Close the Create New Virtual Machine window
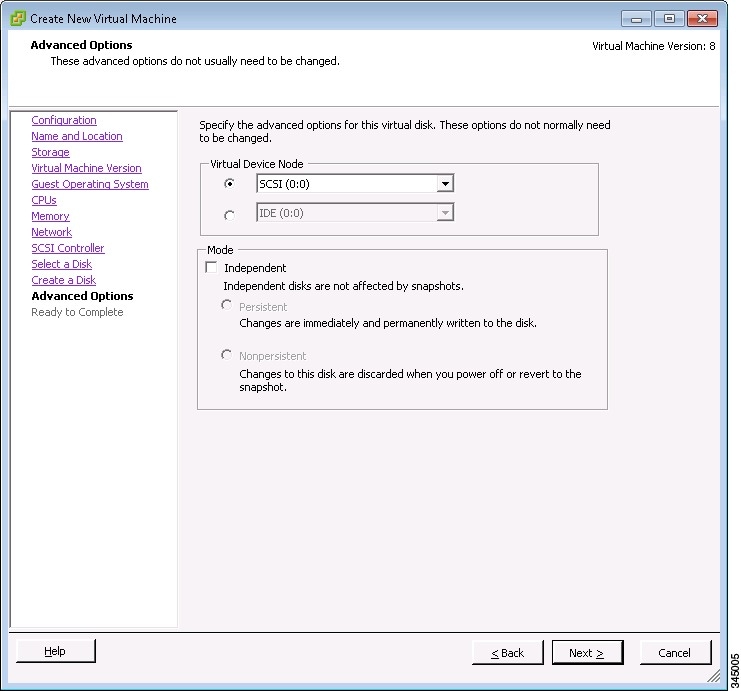Viewport: 741px width, 691px height. [702, 19]
